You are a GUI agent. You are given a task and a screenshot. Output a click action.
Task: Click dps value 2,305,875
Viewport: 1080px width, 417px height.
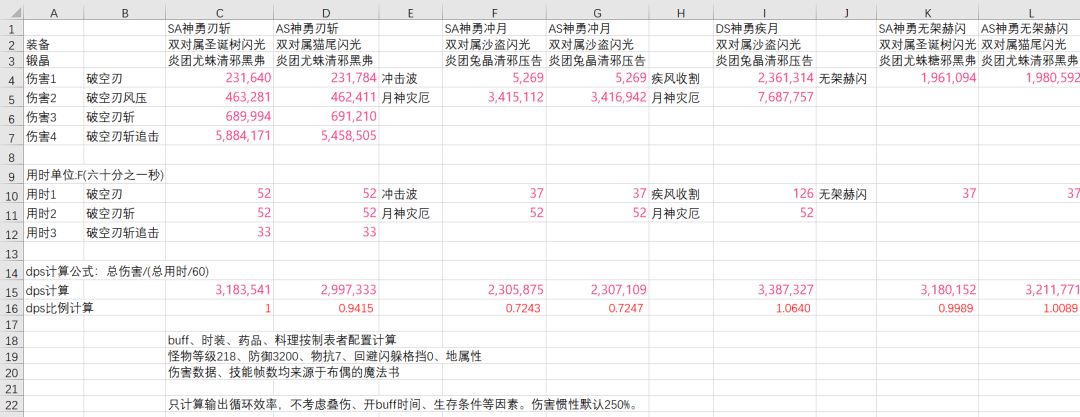coord(515,291)
